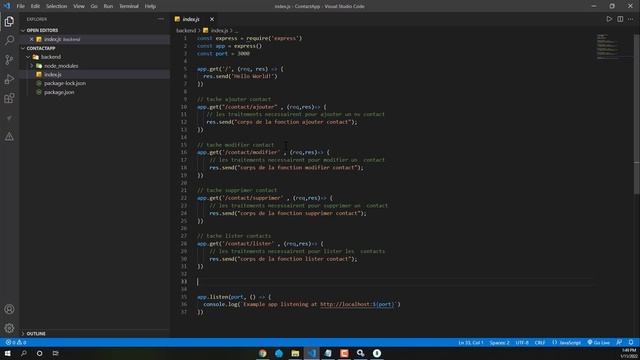This screenshot has width=640, height=360.
Task: Click the taskbar clock and date
Action: coord(629,353)
